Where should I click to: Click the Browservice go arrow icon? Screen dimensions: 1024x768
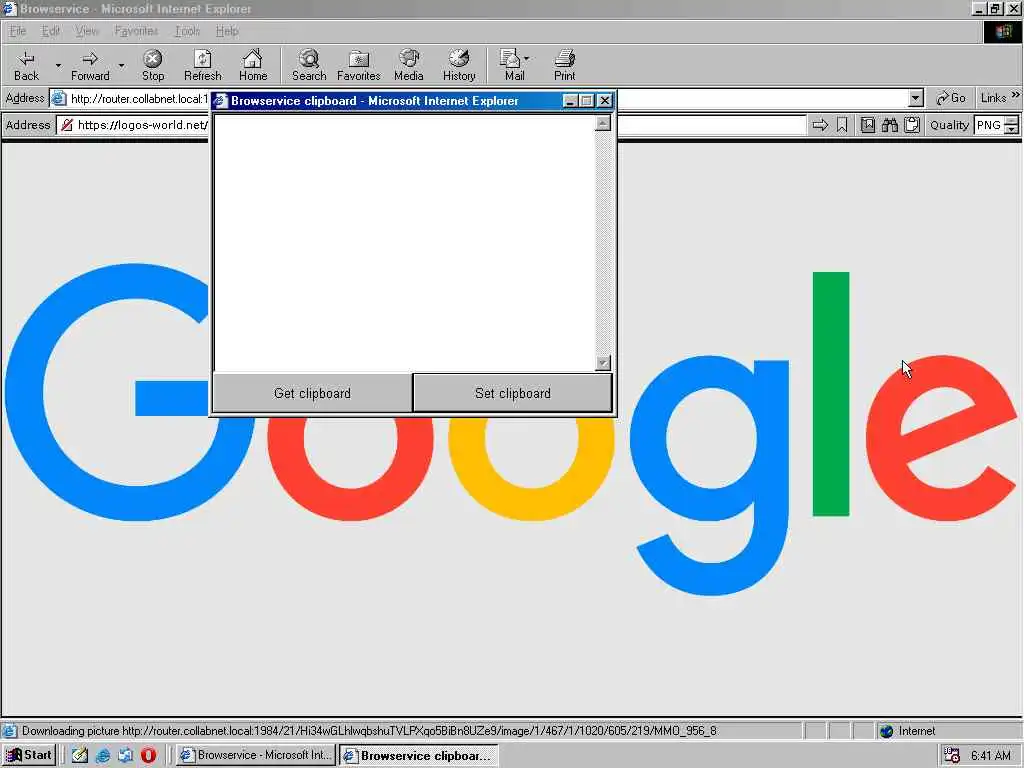tap(820, 125)
